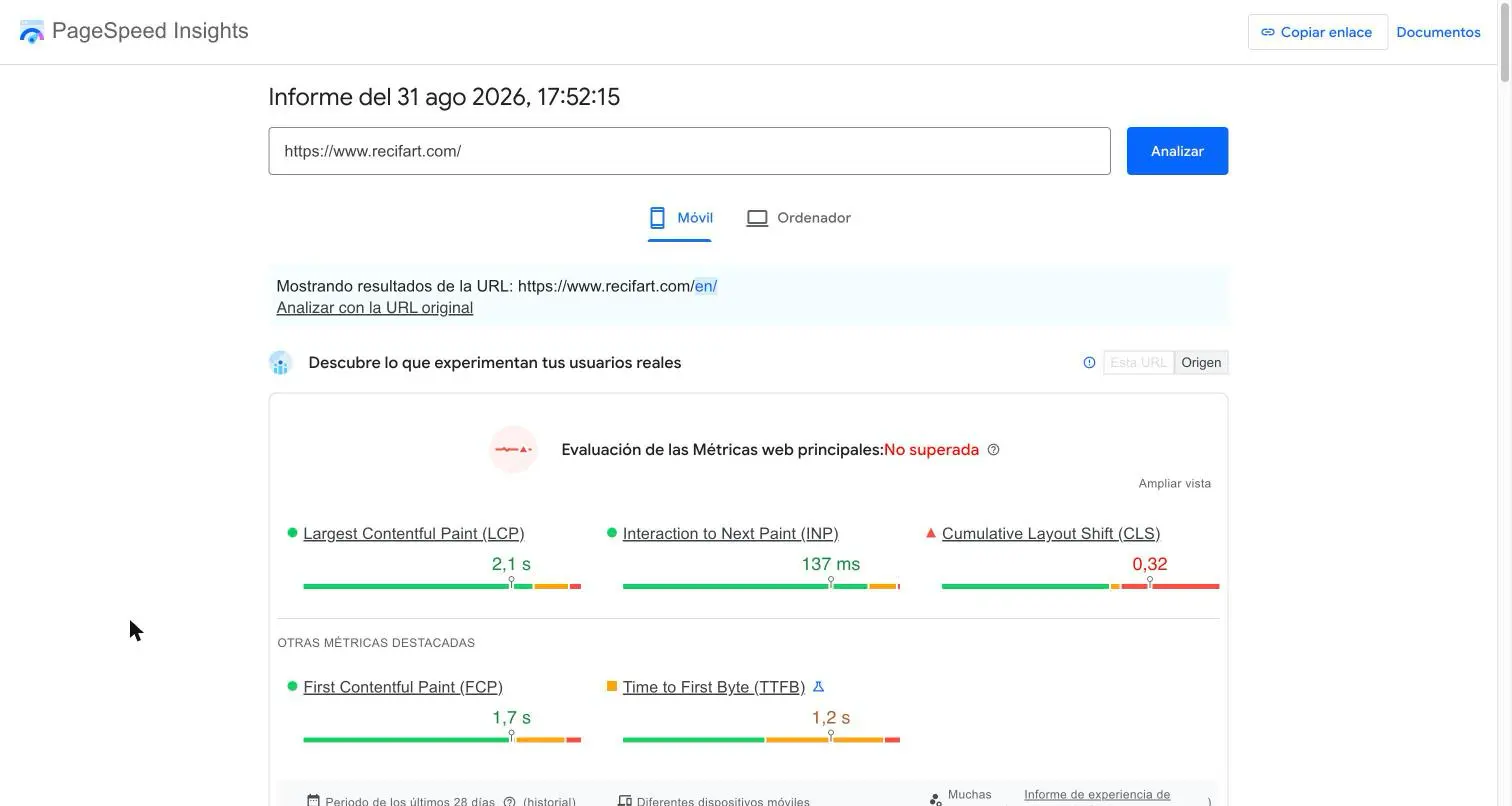This screenshot has height=806, width=1512.
Task: Click Analizar con la URL original link
Action: point(375,308)
